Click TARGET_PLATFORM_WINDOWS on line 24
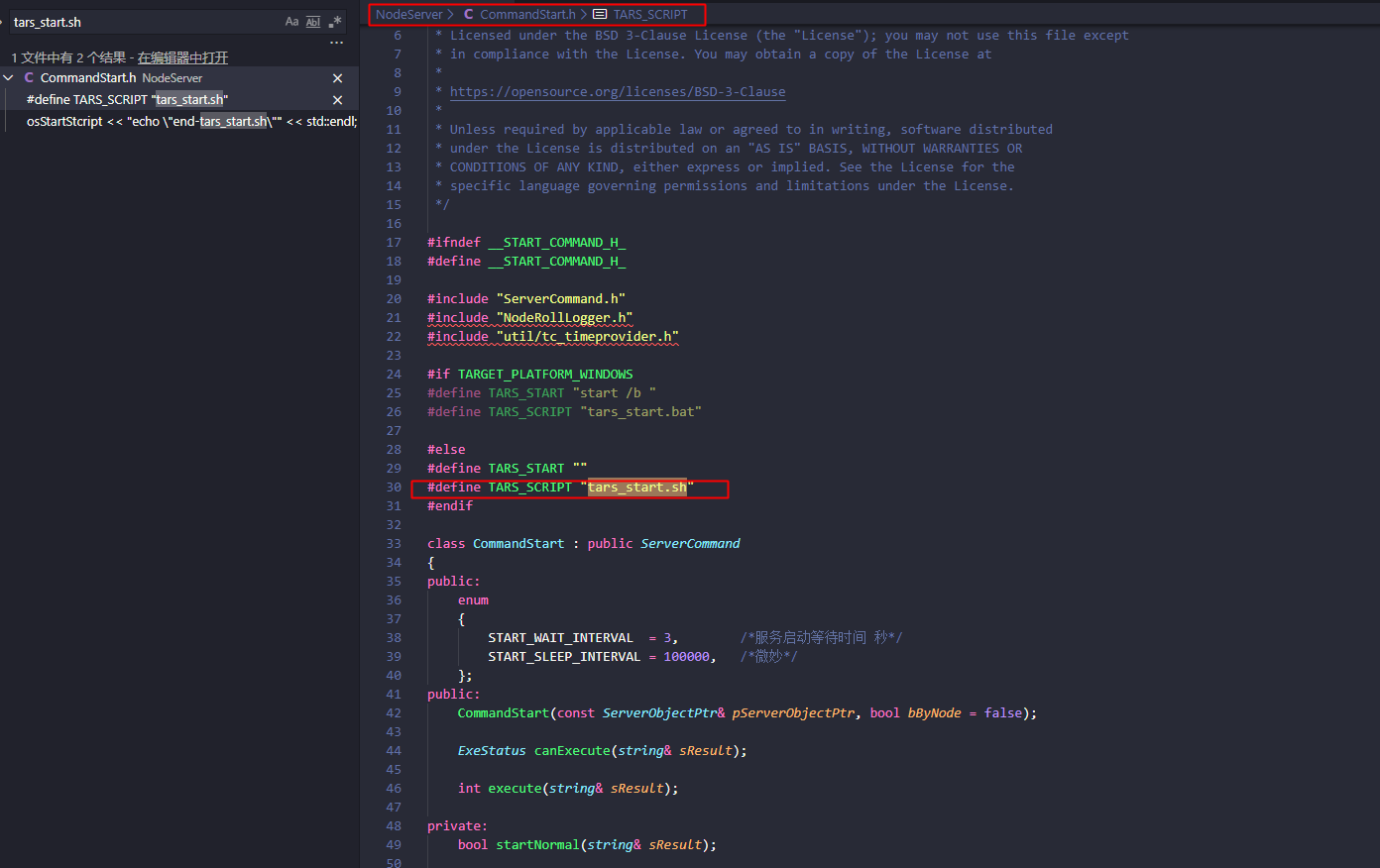This screenshot has width=1380, height=868. (545, 375)
